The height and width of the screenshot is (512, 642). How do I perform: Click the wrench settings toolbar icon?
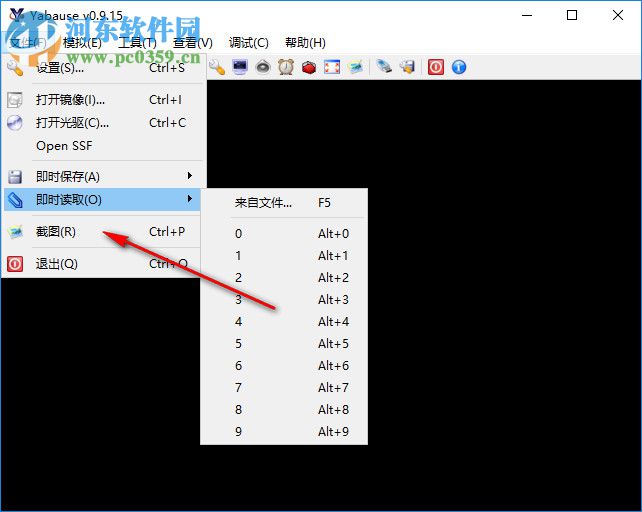coord(217,67)
